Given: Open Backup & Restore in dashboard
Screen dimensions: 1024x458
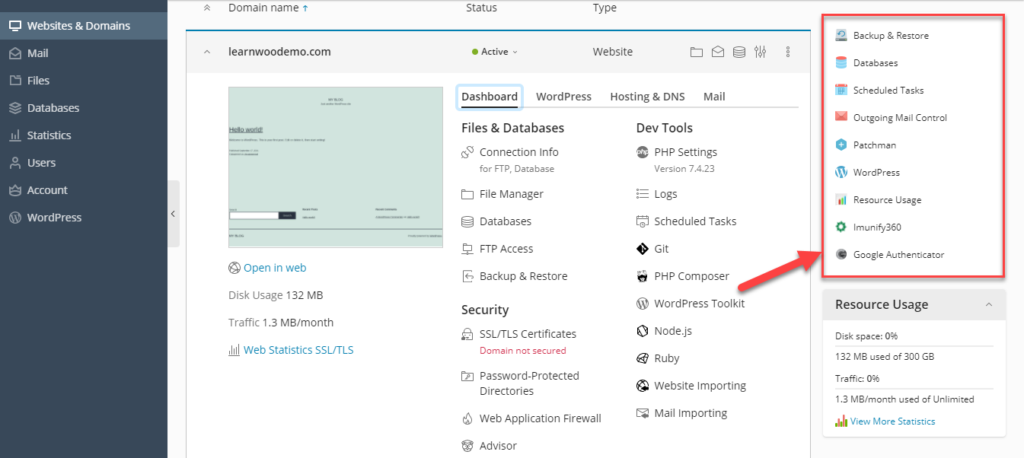Looking at the screenshot, I should point(523,276).
